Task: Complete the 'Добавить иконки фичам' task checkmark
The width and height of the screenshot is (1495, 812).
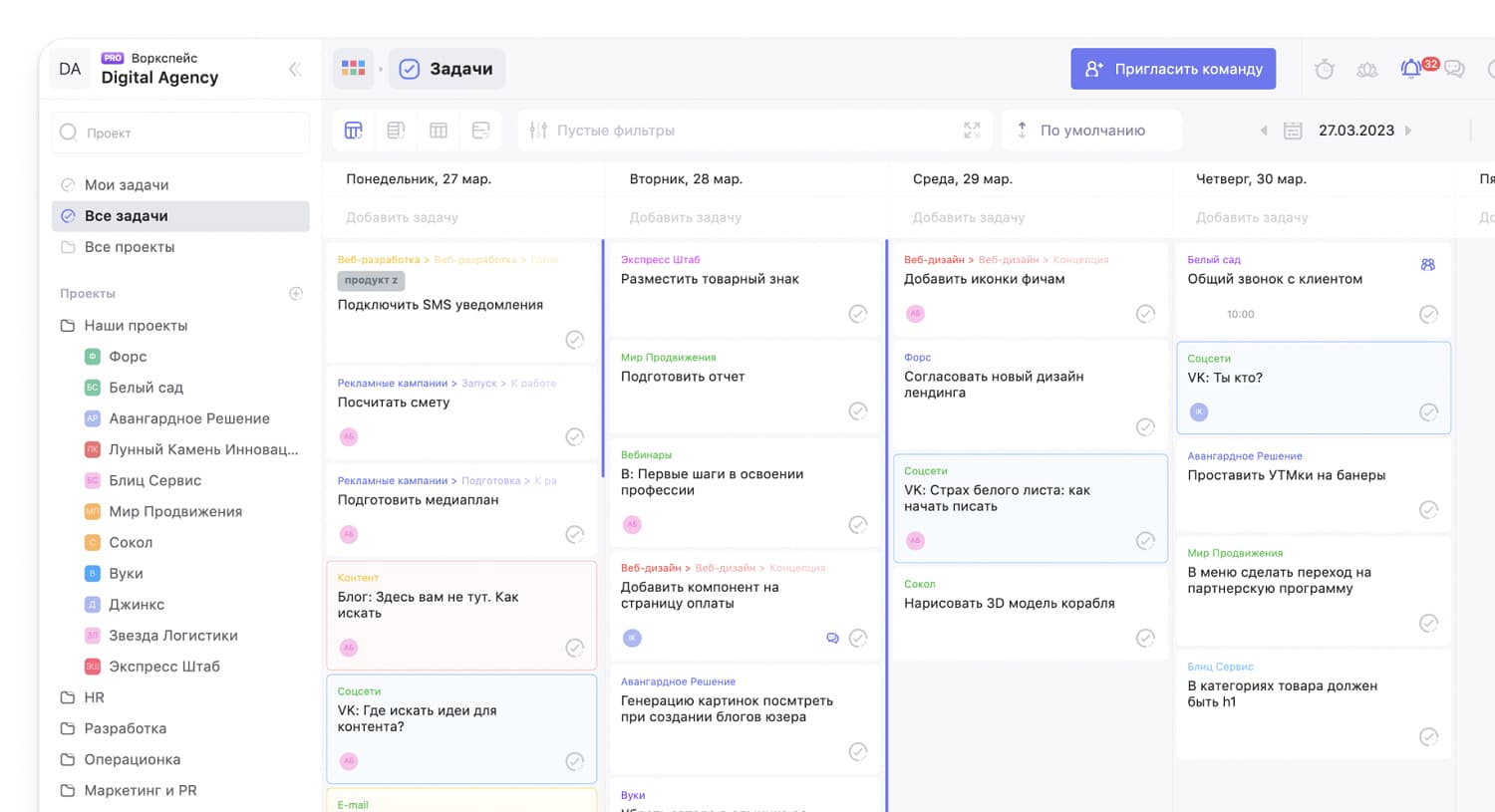Action: (x=1146, y=314)
